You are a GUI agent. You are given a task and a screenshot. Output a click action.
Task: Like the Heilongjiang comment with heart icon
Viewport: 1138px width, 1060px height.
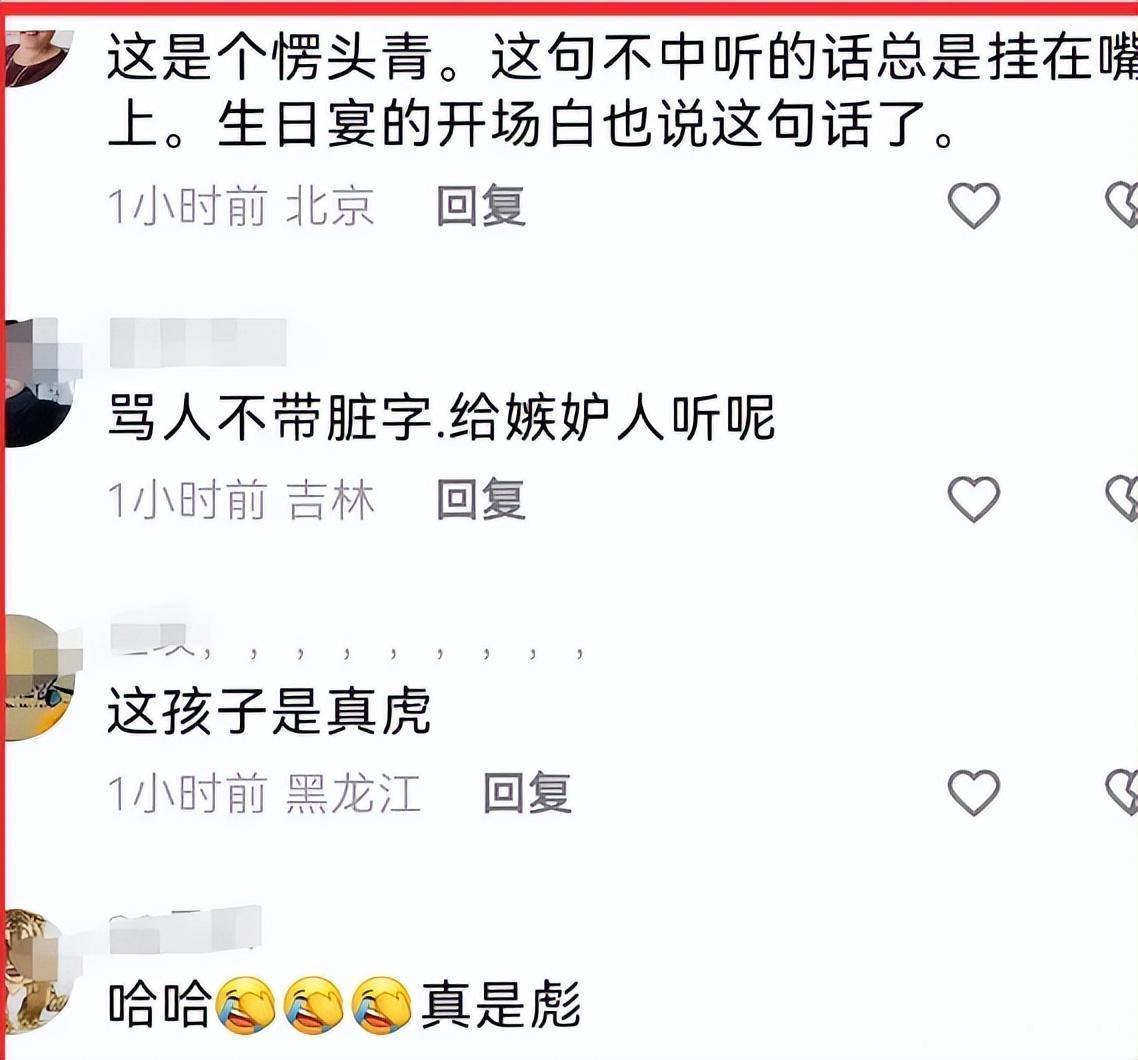[x=973, y=792]
